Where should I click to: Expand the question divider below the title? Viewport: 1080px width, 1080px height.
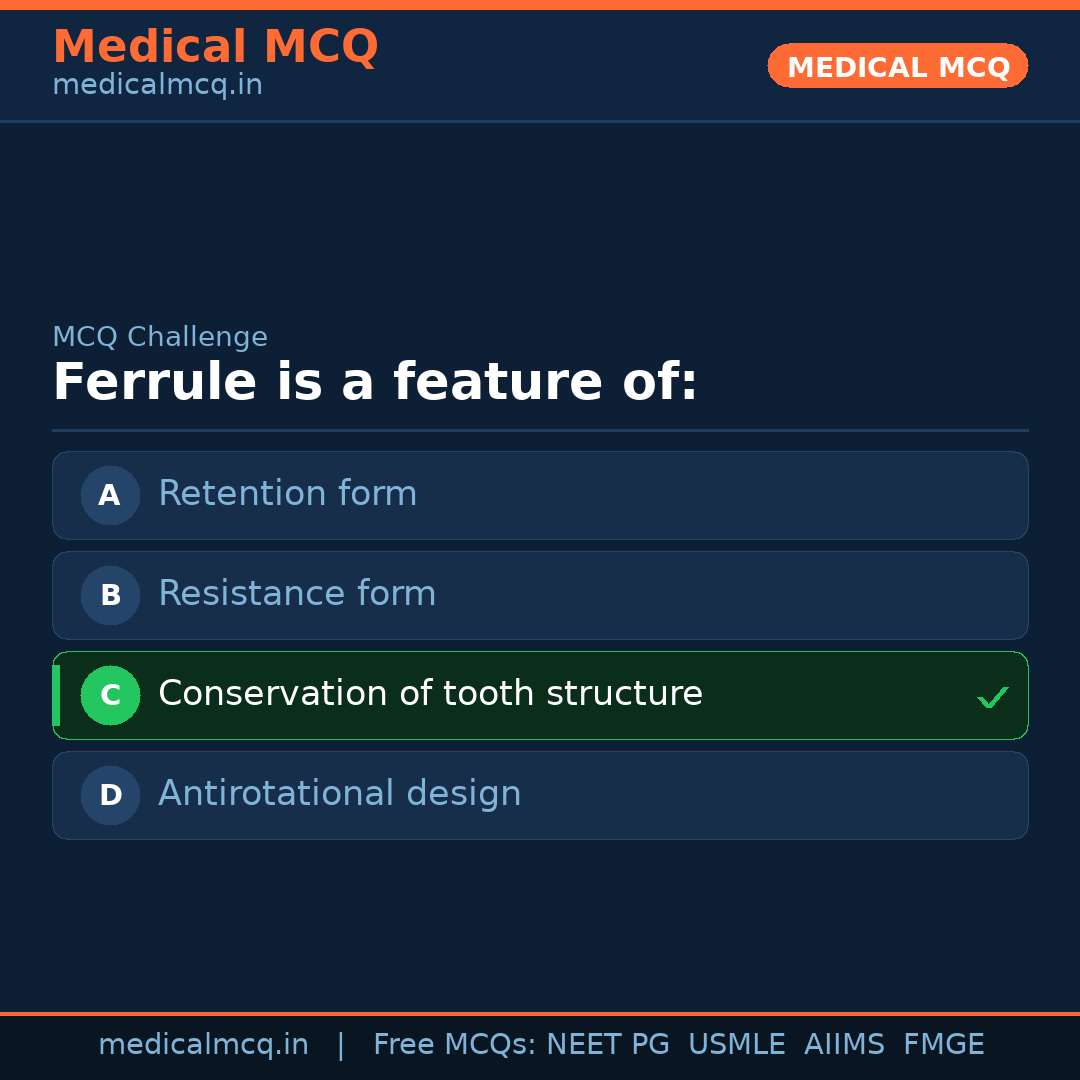pos(540,430)
